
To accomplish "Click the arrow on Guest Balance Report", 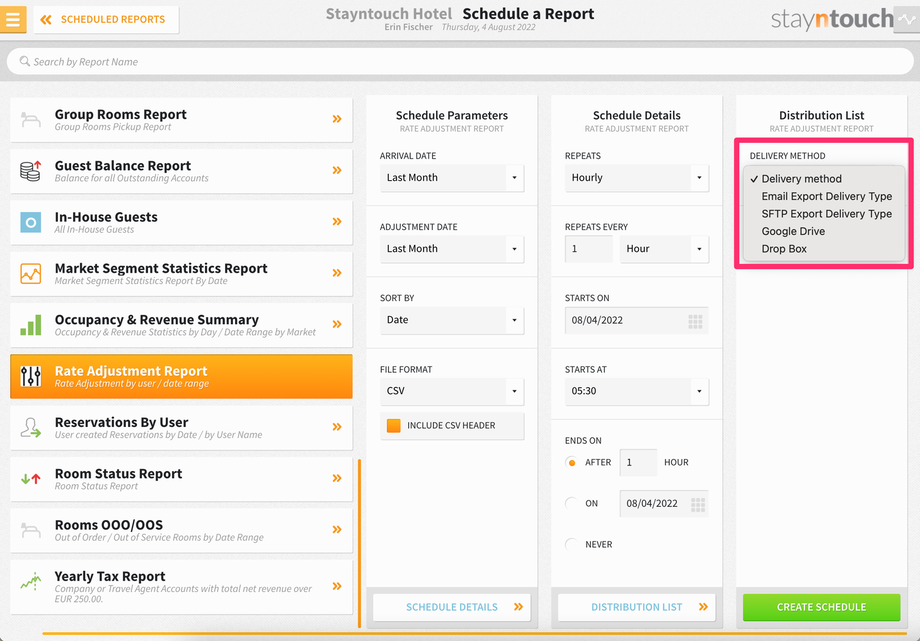I will (x=337, y=170).
